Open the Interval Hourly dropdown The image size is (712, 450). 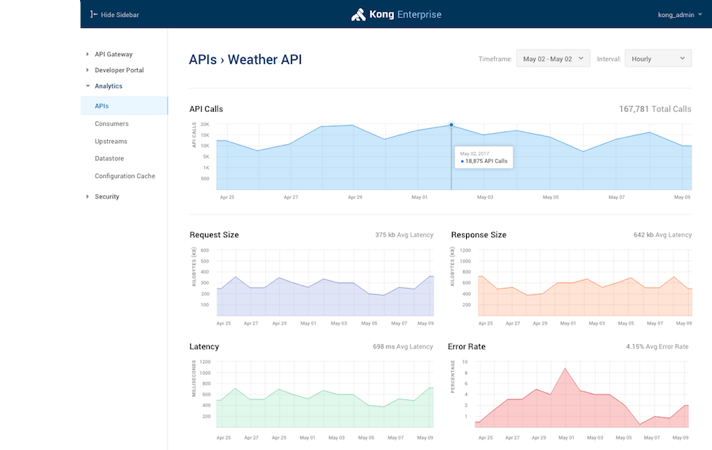[x=657, y=59]
